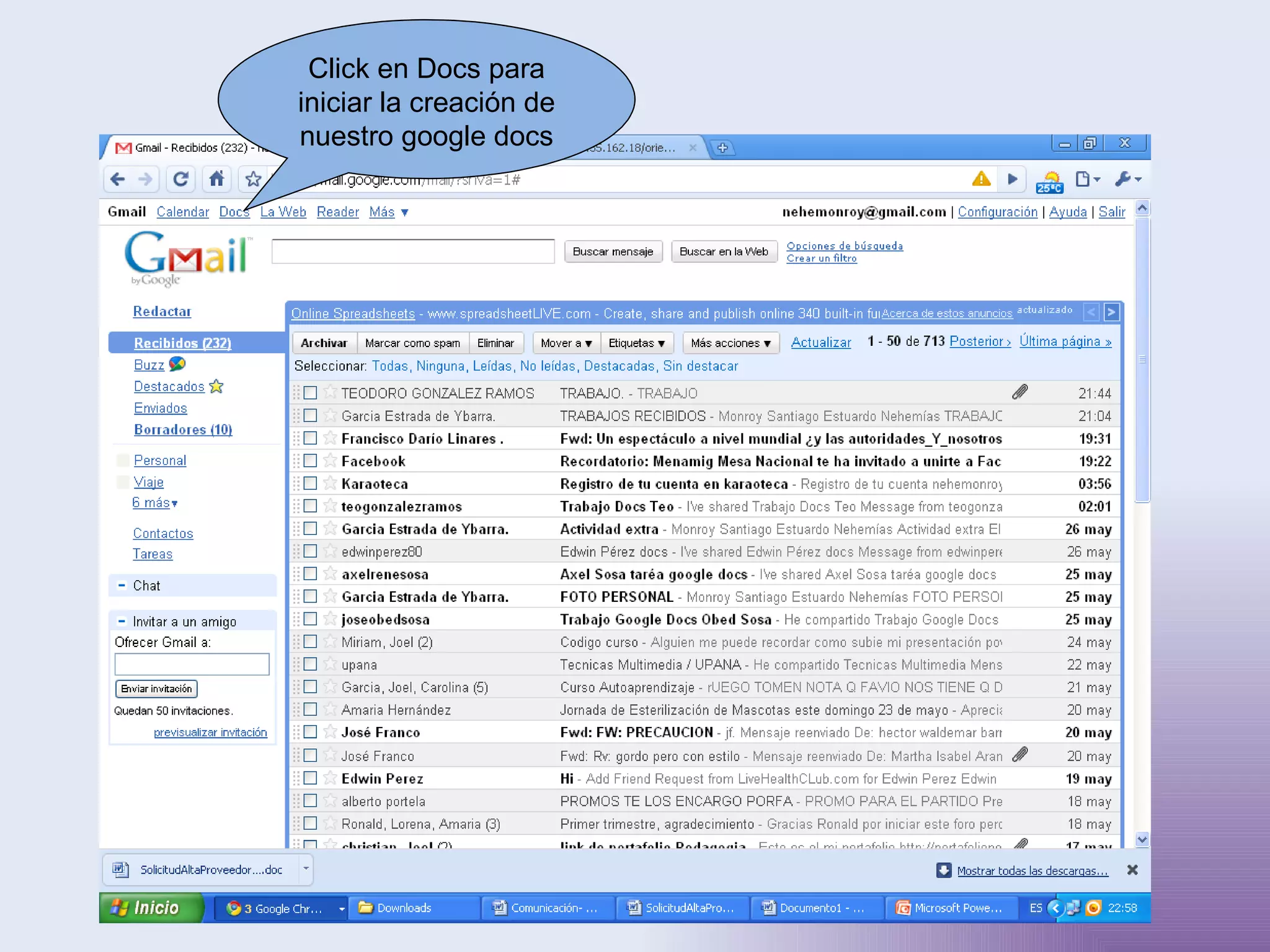Click the Ofrecer Gmail a input field
1270x952 pixels.
(x=192, y=664)
